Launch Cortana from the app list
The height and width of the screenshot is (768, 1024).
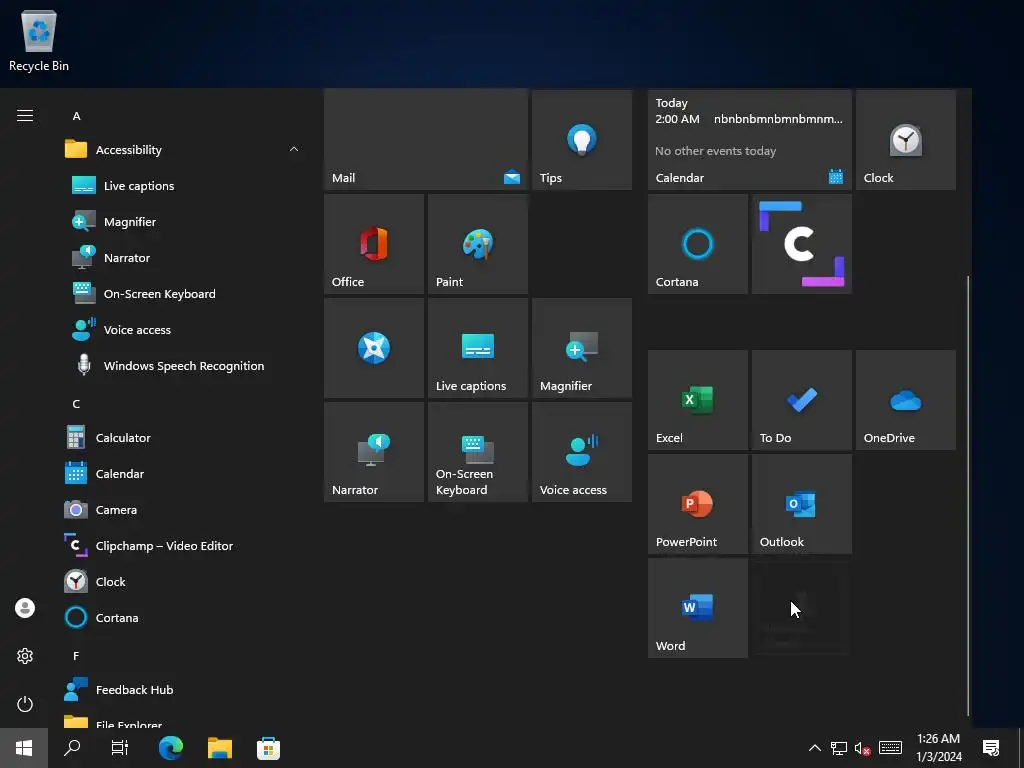coord(183,617)
